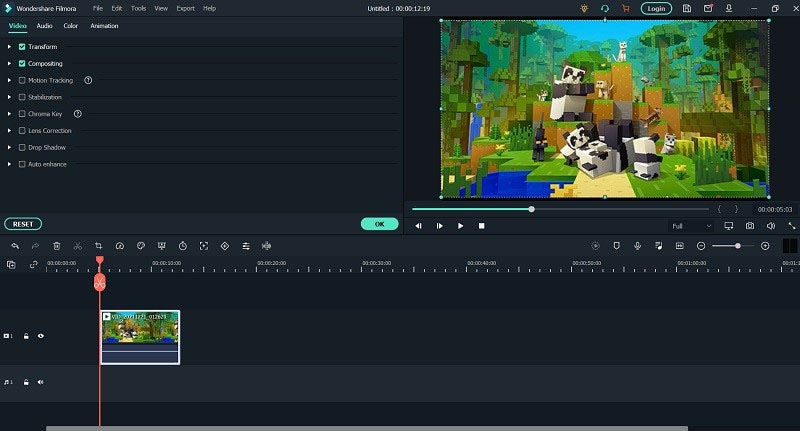Click the redo arrow in timeline toolbar
The width and height of the screenshot is (800, 431).
coord(35,246)
